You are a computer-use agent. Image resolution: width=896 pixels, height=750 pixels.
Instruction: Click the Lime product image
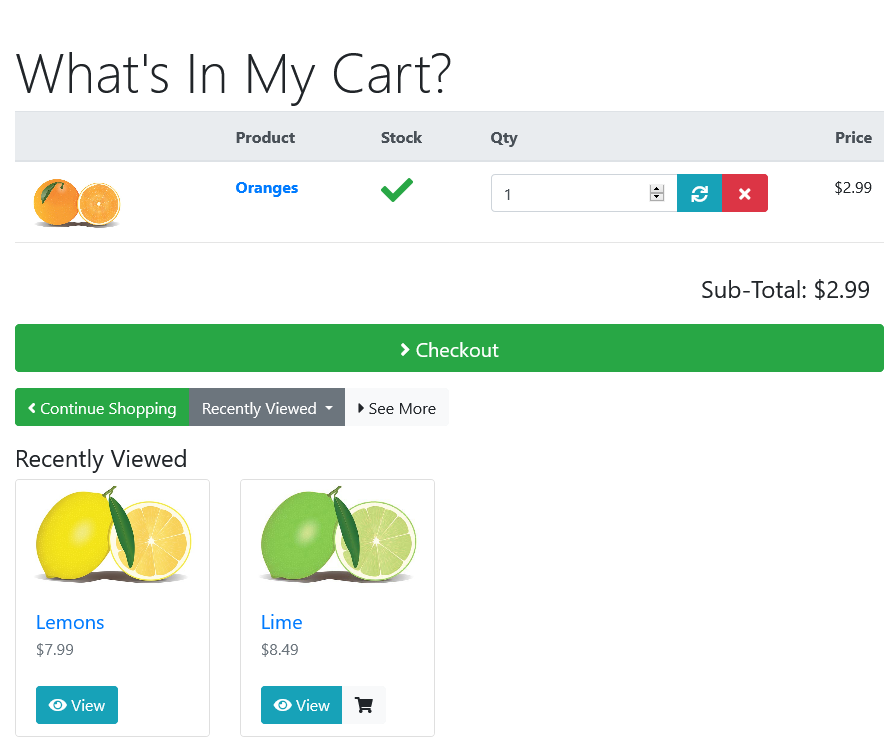click(x=338, y=534)
